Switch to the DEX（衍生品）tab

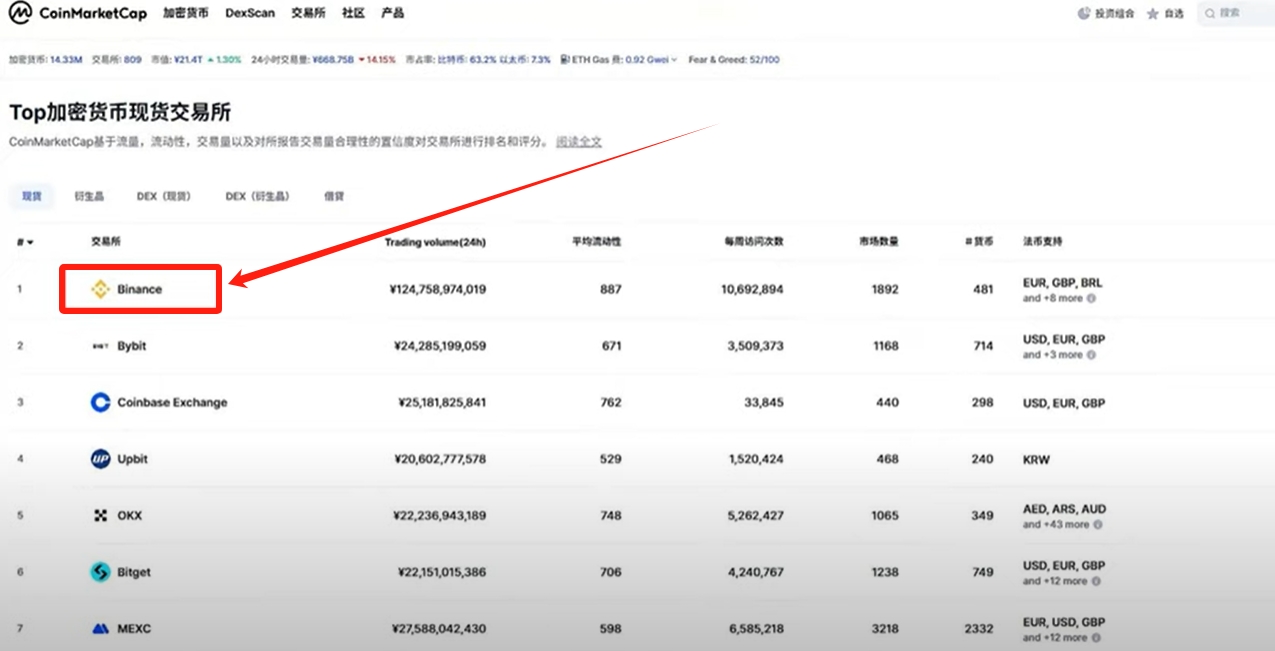(258, 196)
